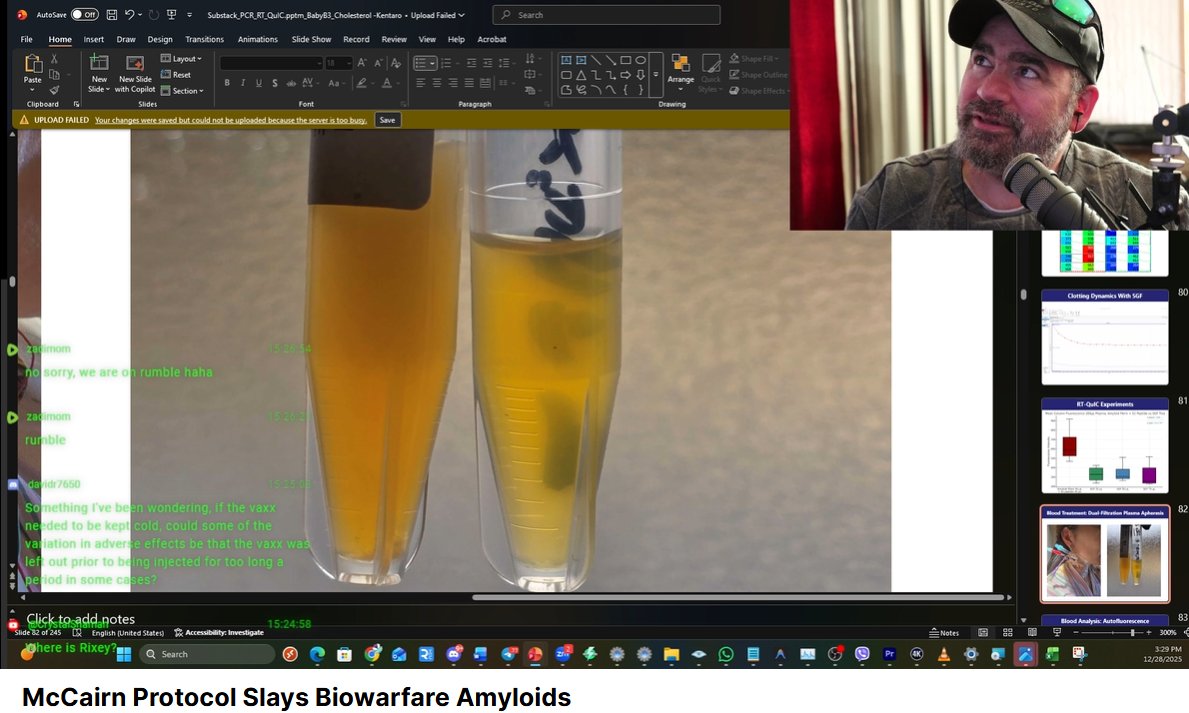This screenshot has height=713, width=1189.
Task: Click the Shape Outline button
Action: 758,74
